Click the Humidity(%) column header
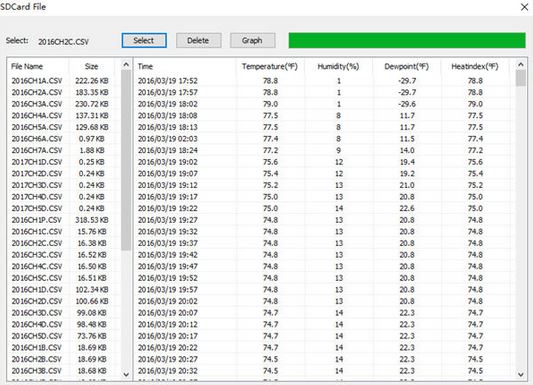 [x=338, y=66]
